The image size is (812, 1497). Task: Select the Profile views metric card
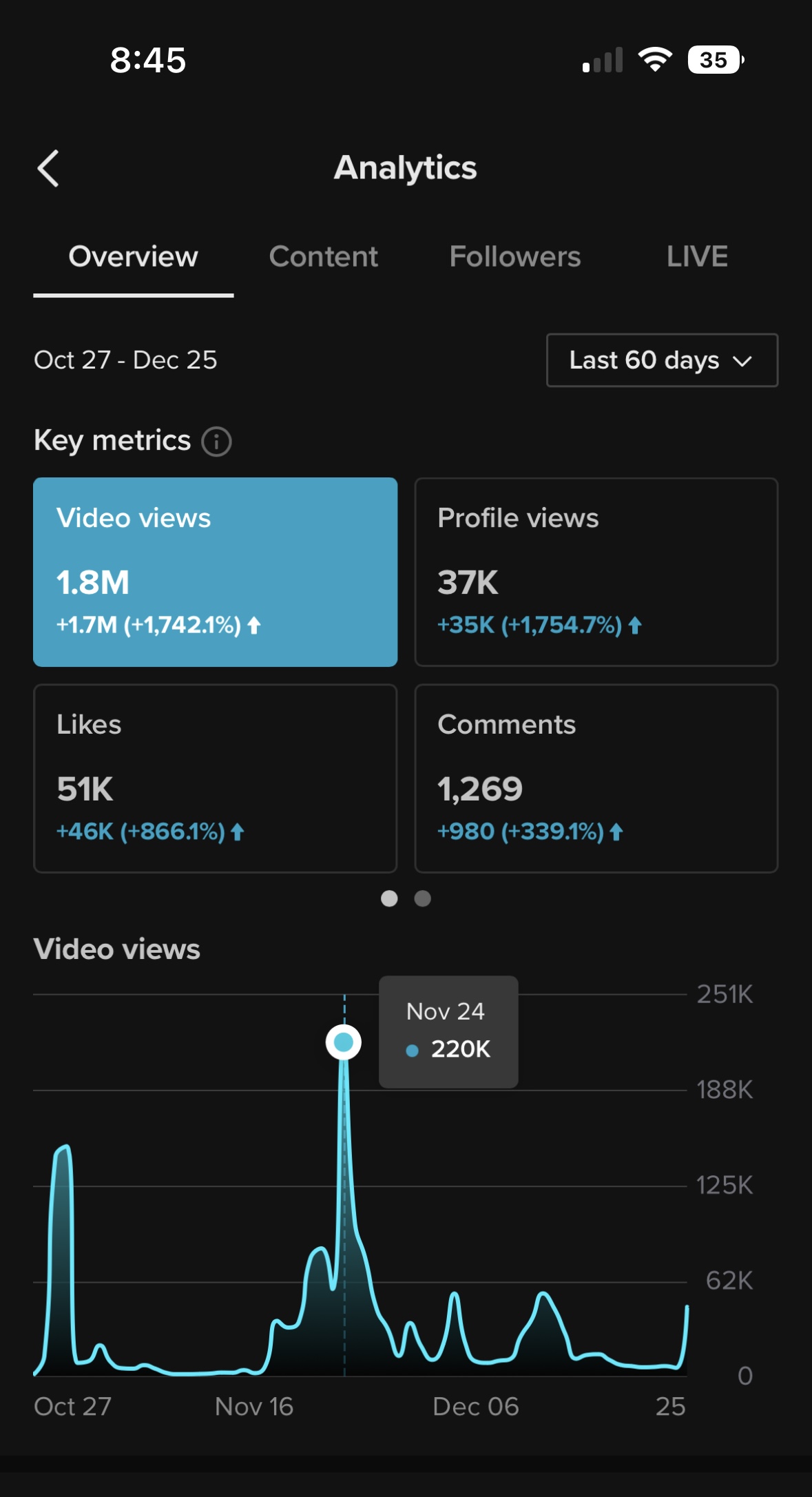point(596,572)
